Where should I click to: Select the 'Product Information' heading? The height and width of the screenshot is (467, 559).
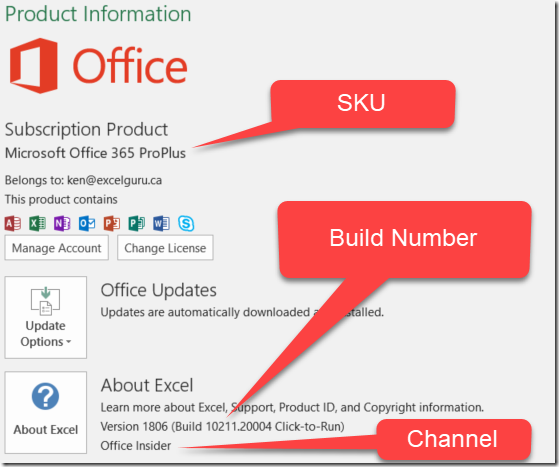point(98,14)
